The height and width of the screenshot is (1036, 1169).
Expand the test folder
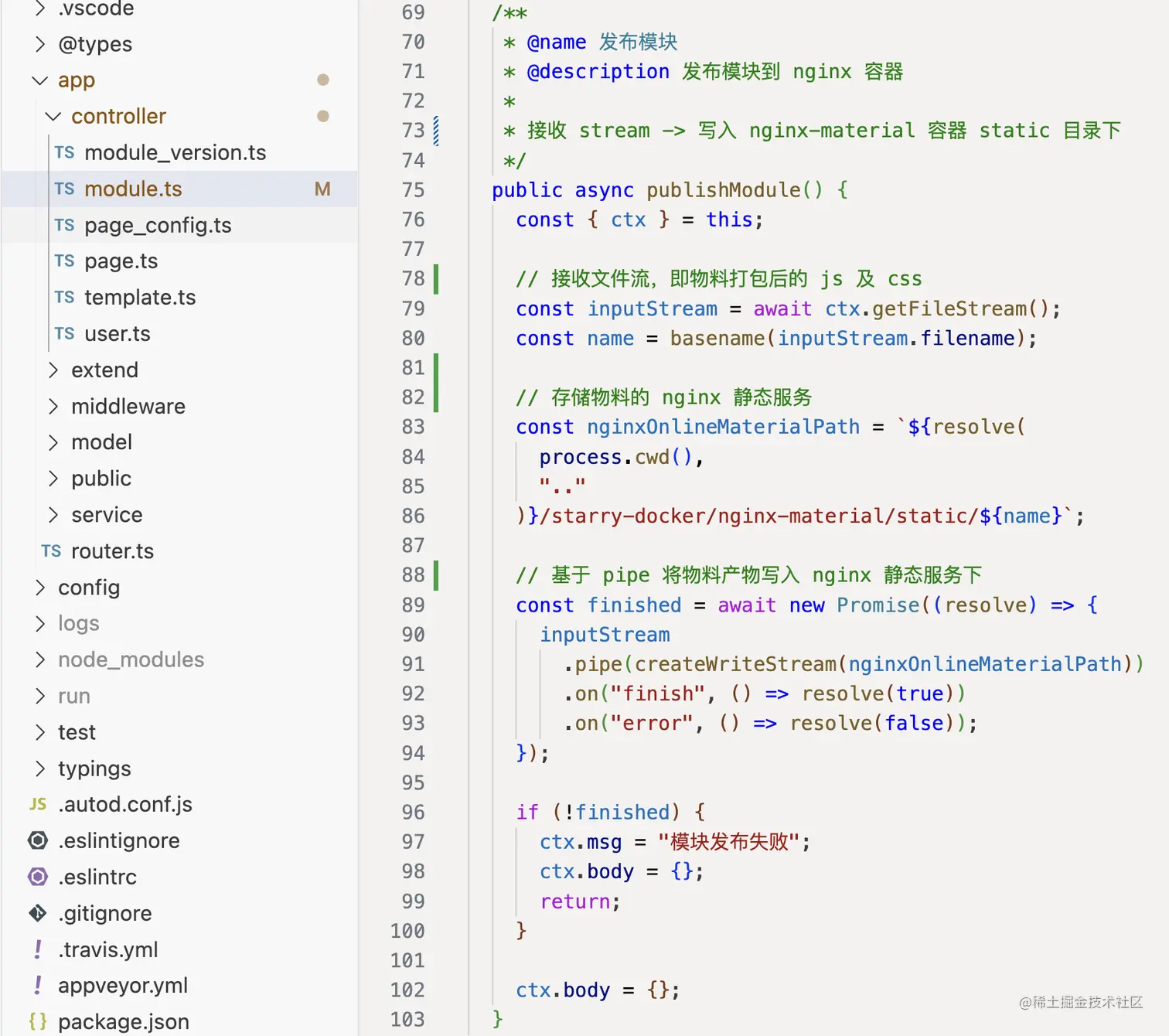40,732
